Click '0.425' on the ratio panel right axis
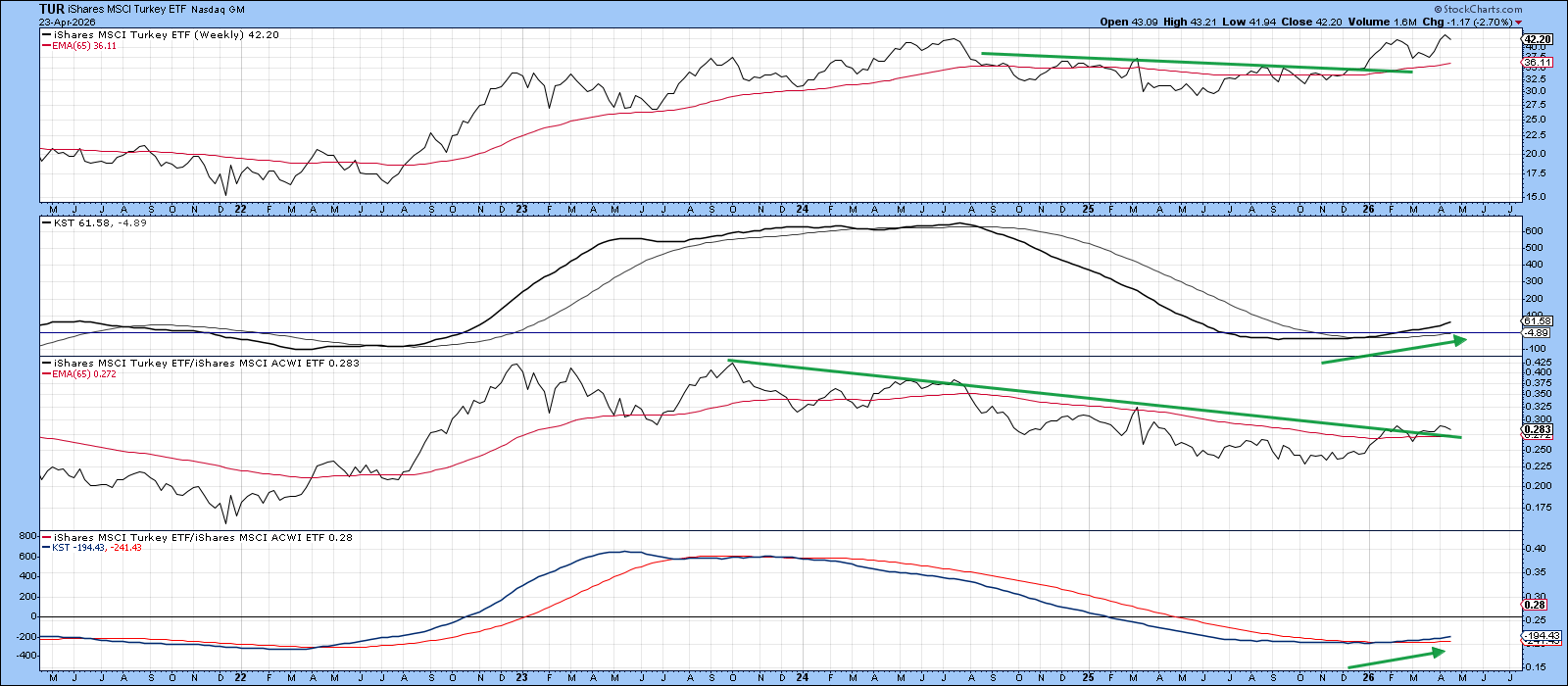This screenshot has width=1568, height=686. (x=1539, y=362)
